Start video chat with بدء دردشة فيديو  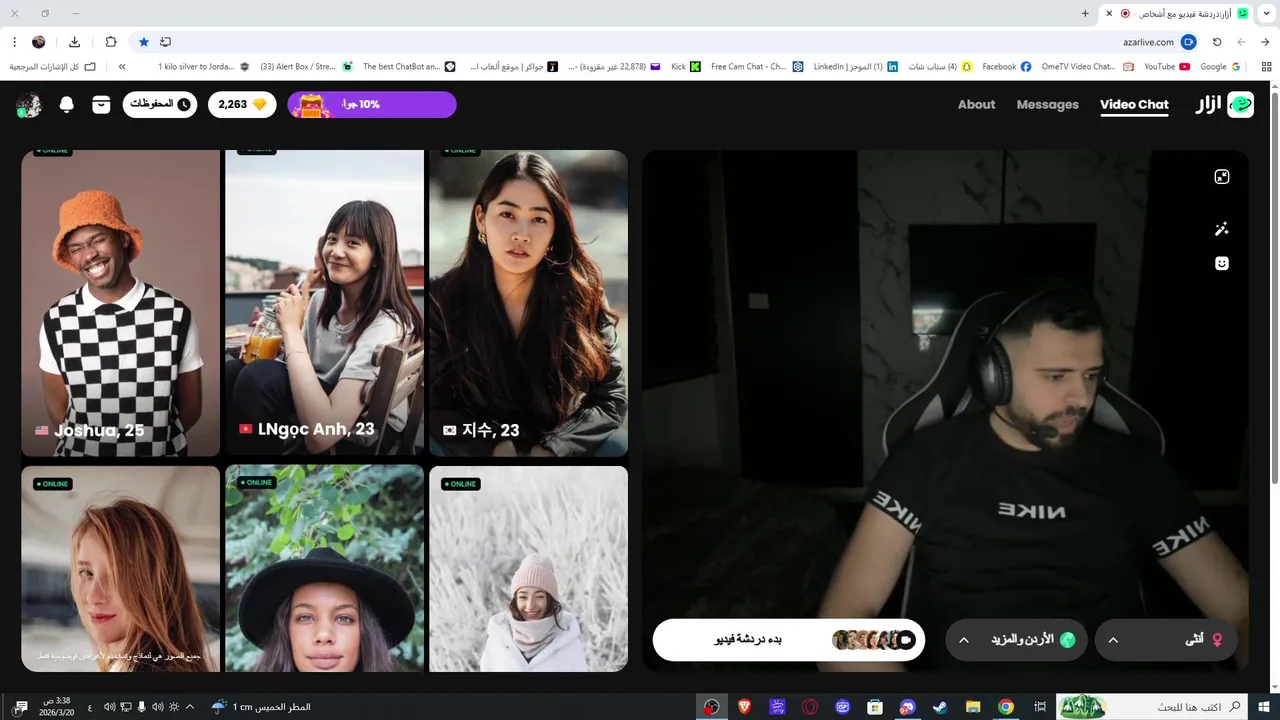[x=789, y=640]
